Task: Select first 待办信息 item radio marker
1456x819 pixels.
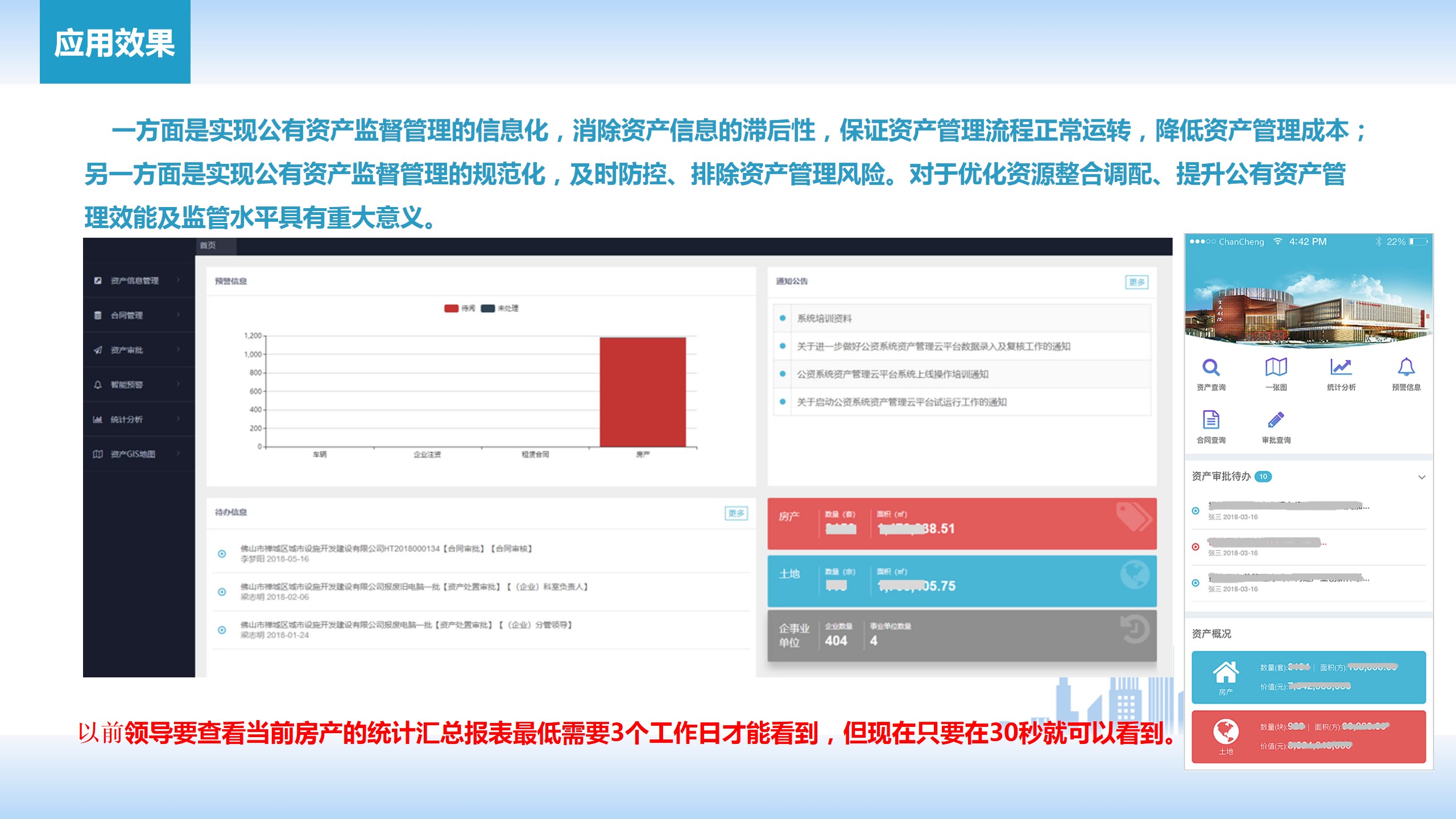Action: (x=222, y=553)
